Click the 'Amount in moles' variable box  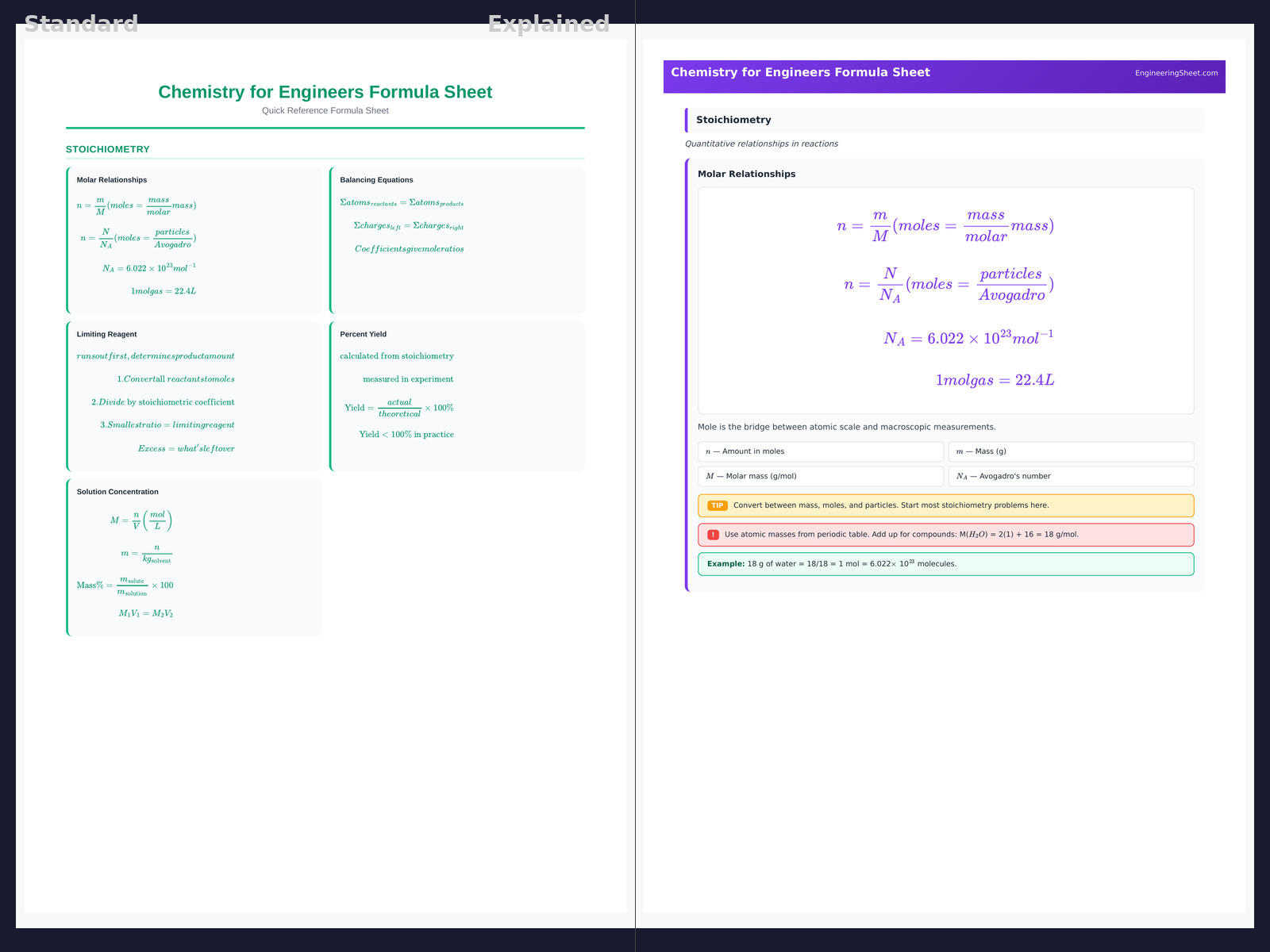[820, 451]
